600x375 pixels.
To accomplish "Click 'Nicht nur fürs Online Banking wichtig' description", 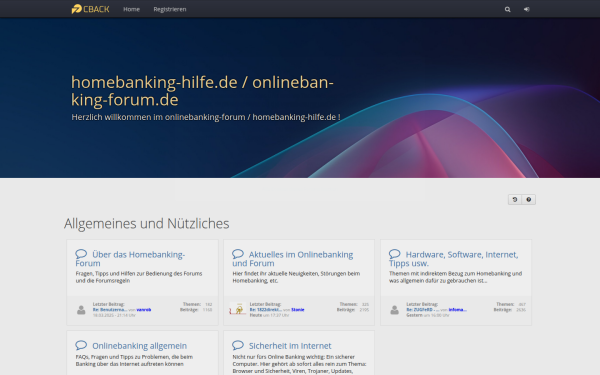I will (x=299, y=364).
